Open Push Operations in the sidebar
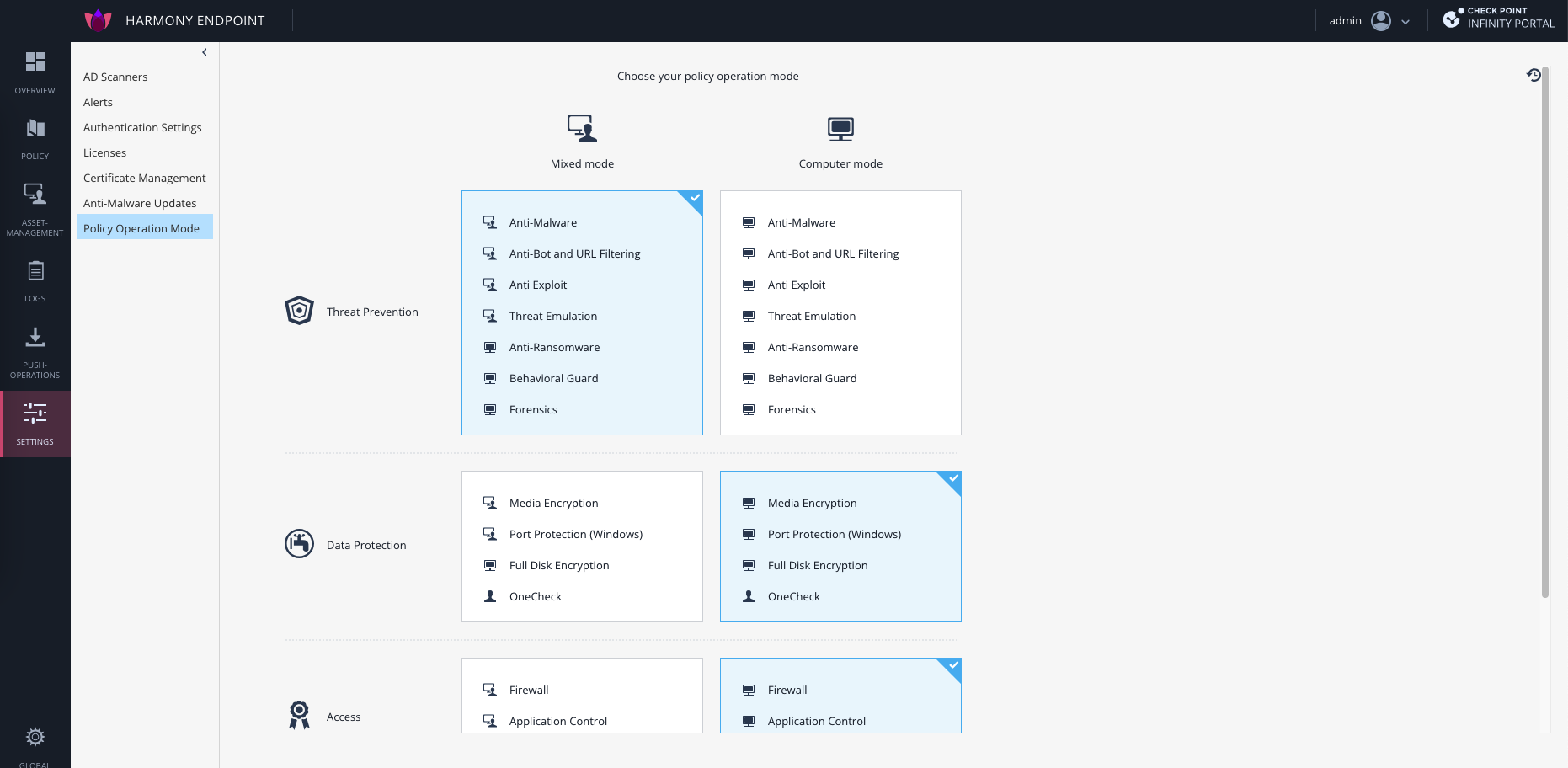Viewport: 1568px width, 768px height. tap(35, 338)
